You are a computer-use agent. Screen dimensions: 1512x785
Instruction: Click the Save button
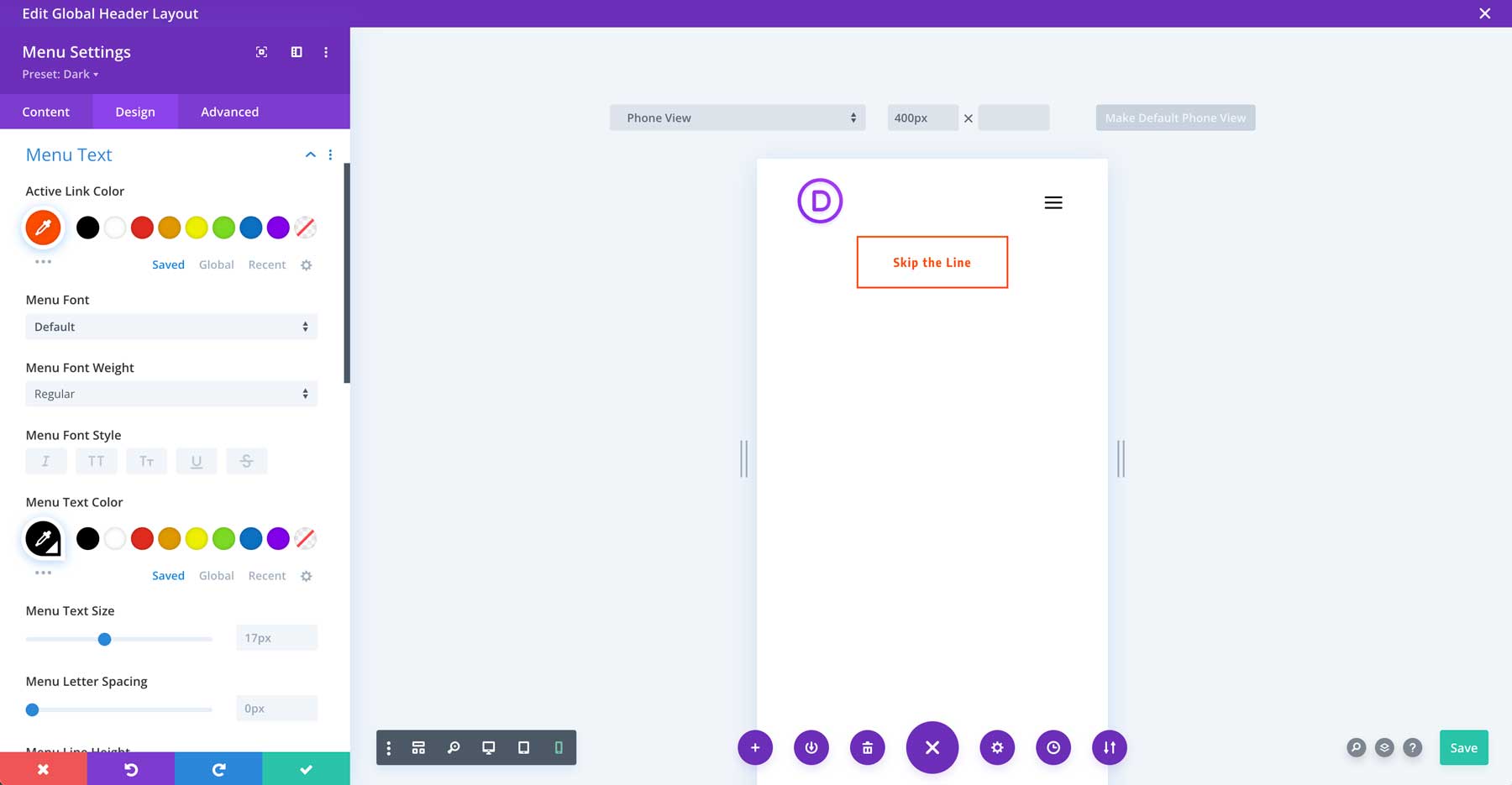[x=1463, y=747]
